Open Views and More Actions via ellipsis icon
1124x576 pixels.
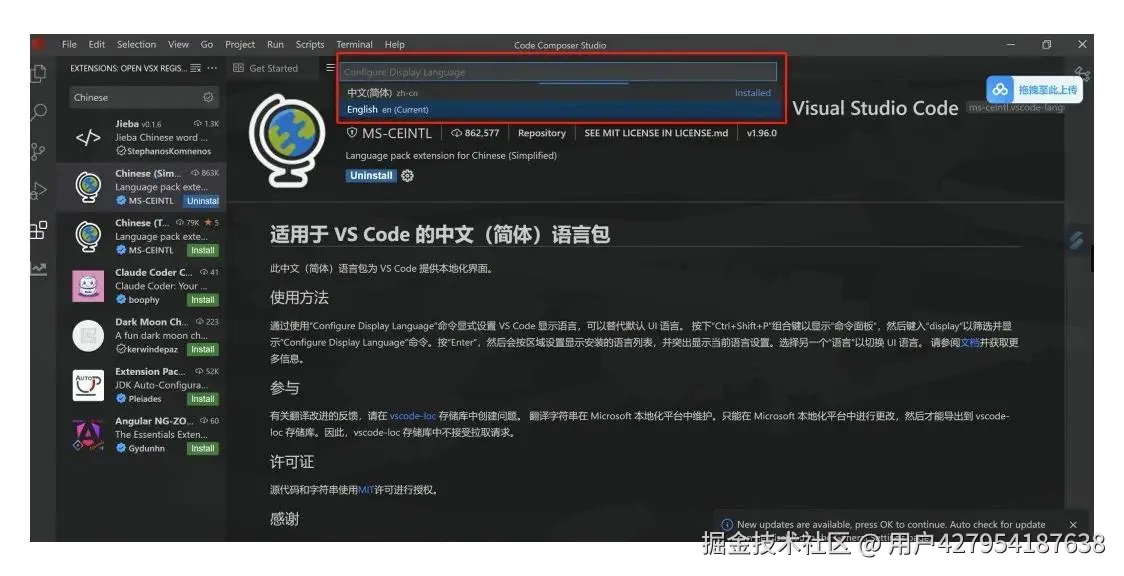(210, 68)
